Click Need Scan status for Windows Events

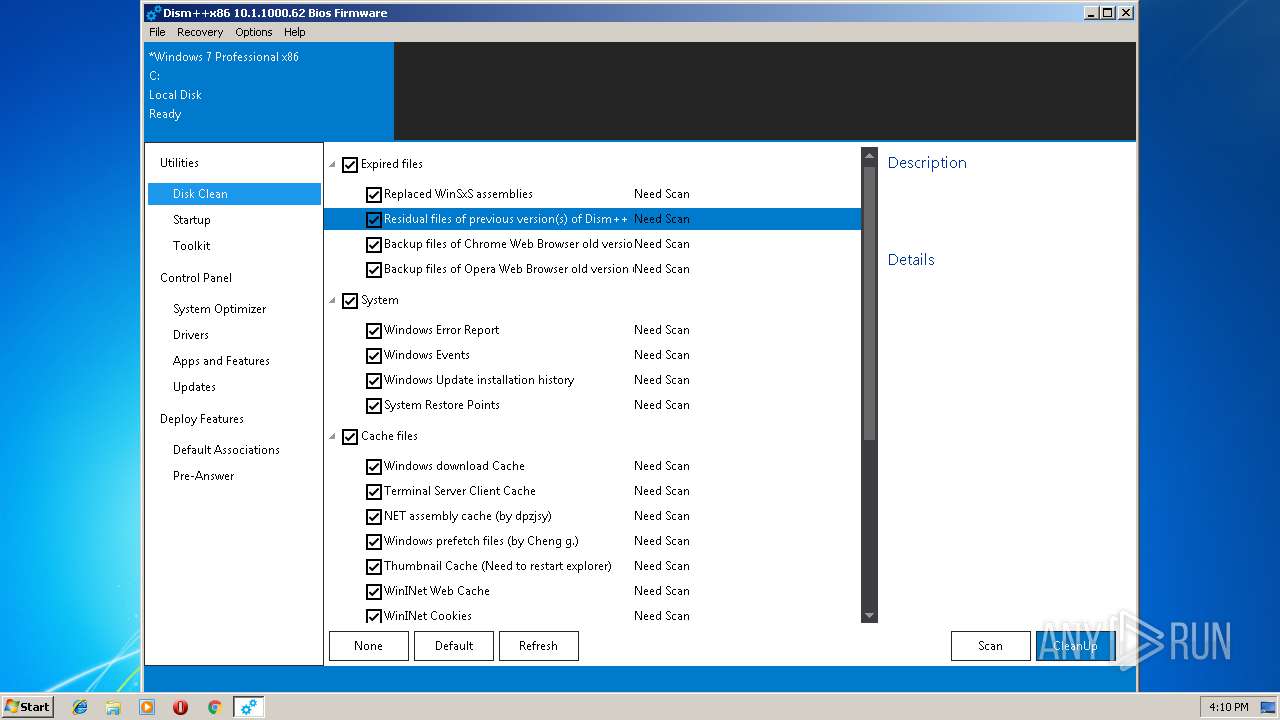tap(662, 355)
